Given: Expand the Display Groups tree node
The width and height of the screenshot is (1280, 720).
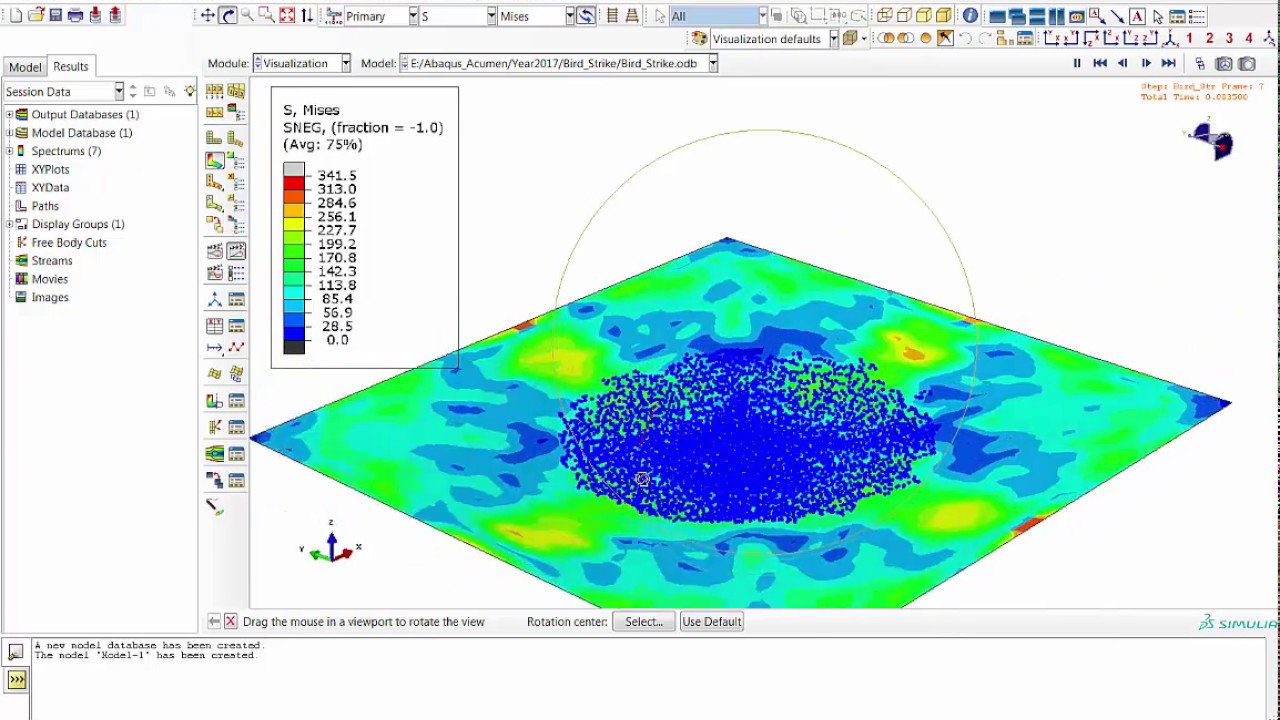Looking at the screenshot, I should (x=9, y=224).
